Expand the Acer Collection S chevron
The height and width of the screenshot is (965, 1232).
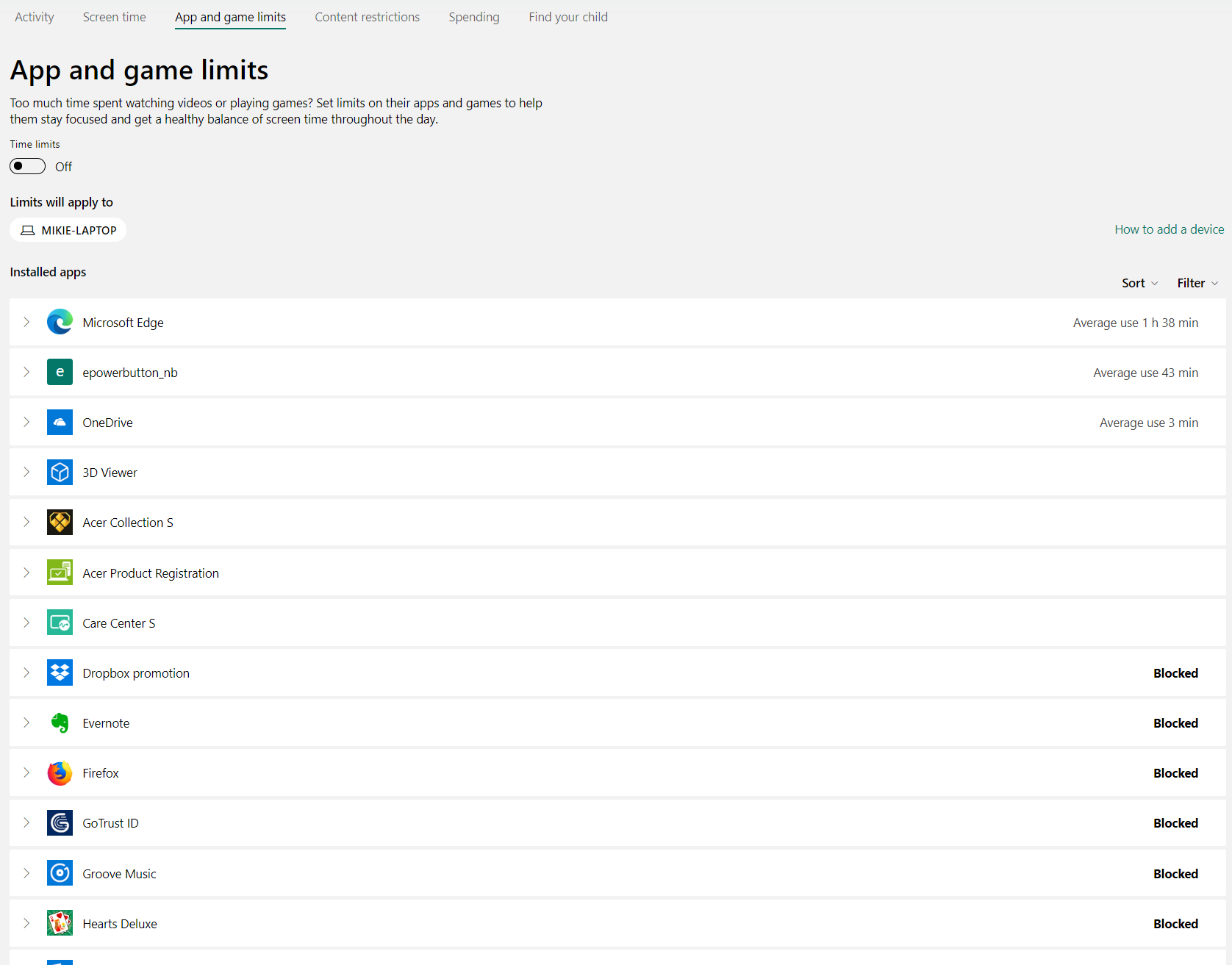tap(26, 522)
